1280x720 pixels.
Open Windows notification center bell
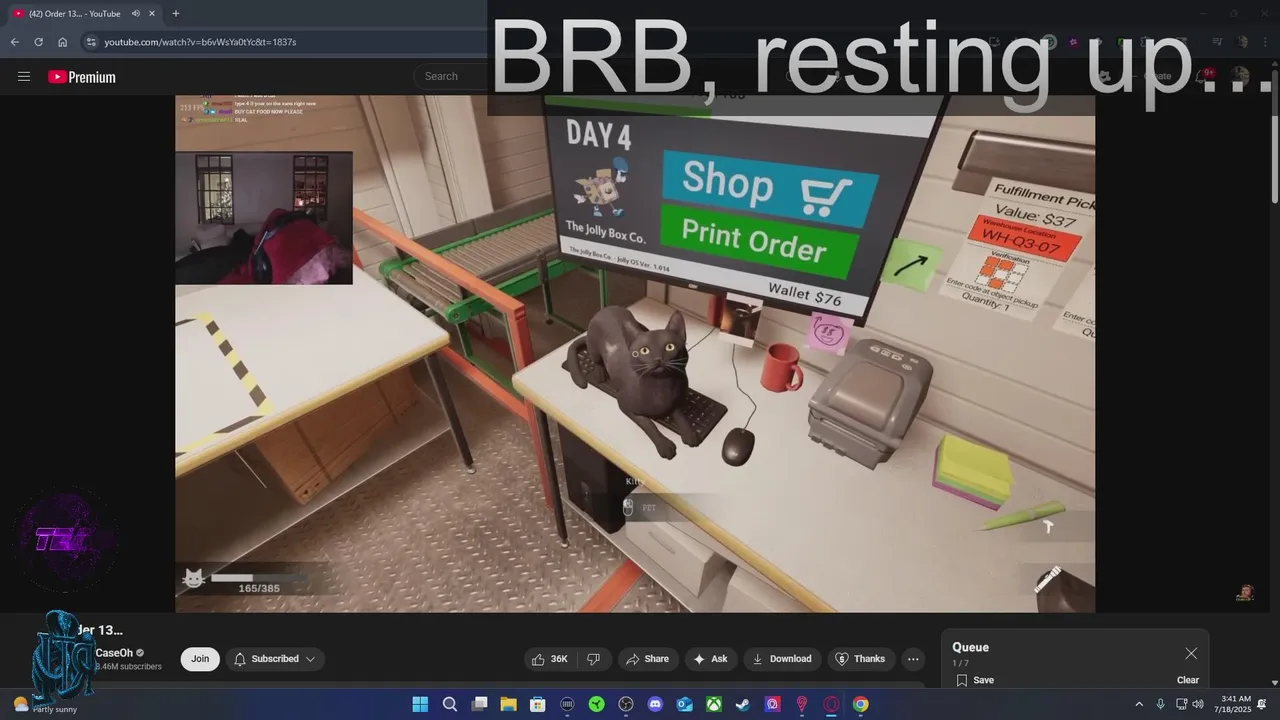1262,704
